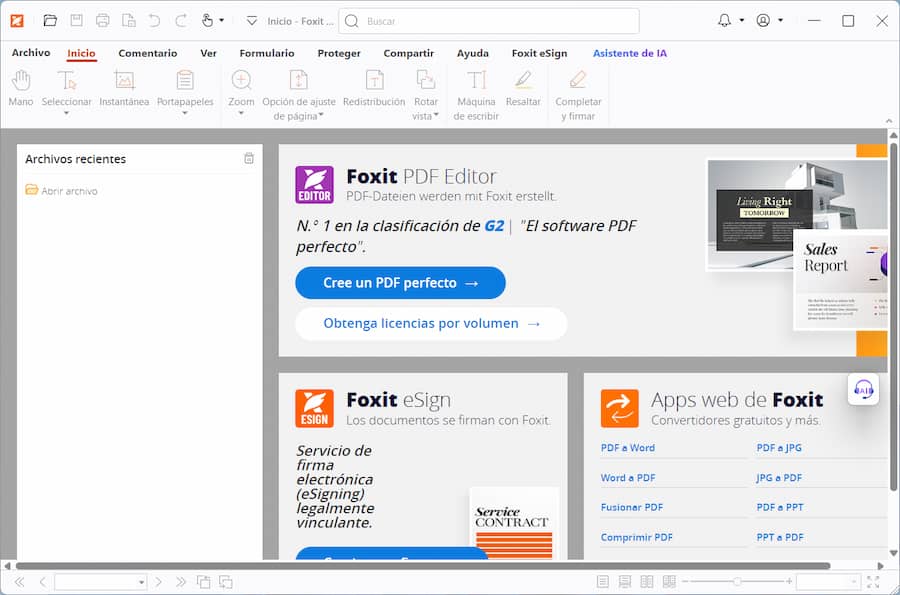Switch to the Formulario tab
Screen dimensions: 900x595
pyautogui.click(x=267, y=53)
